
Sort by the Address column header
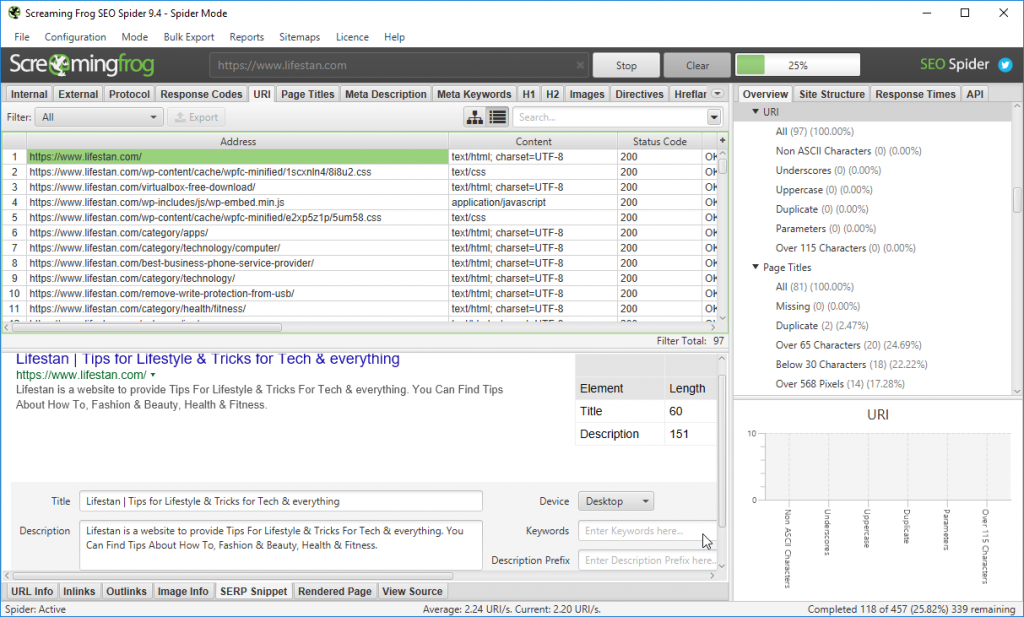tap(238, 141)
